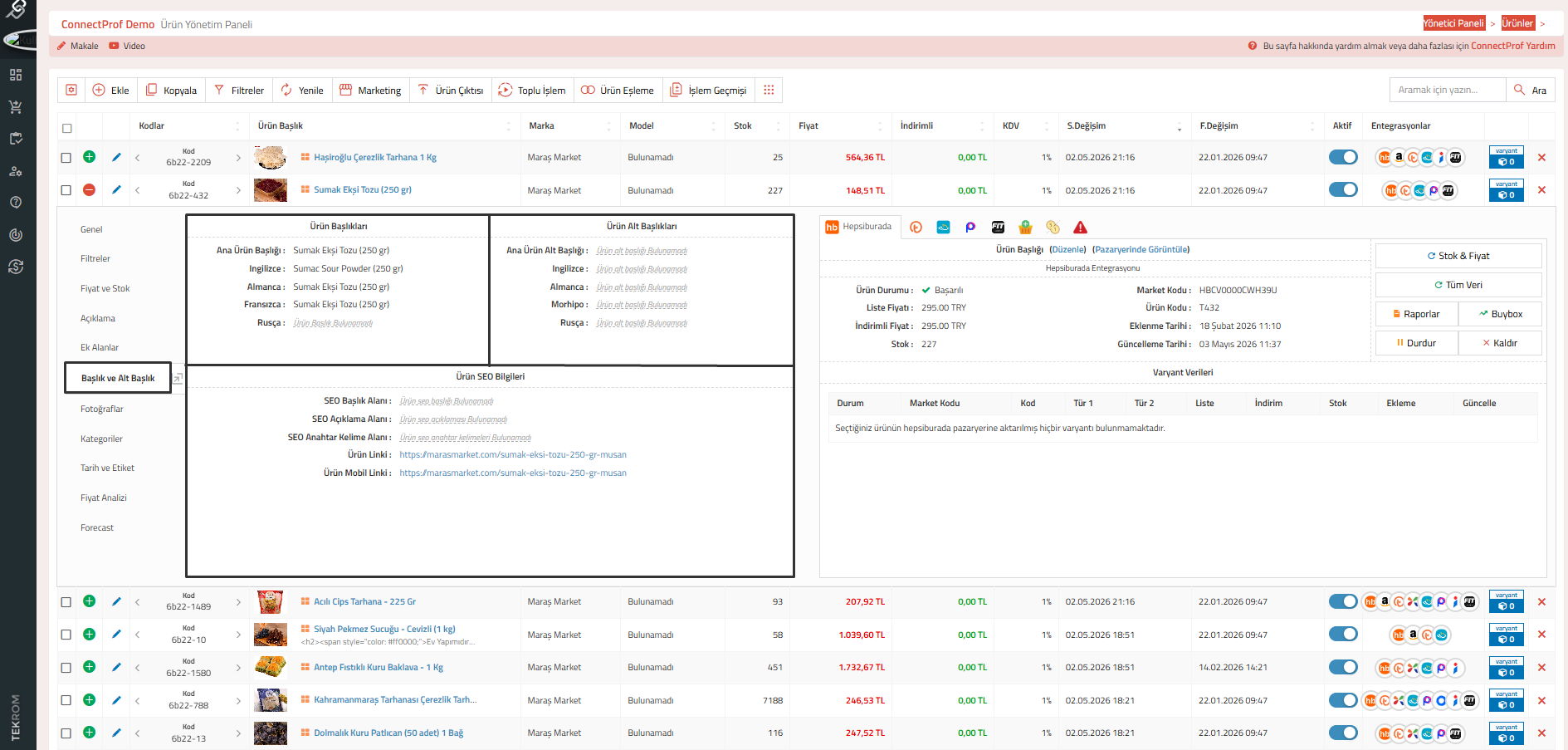
Task: Open the Ürün Linki marasmarket URL
Action: (513, 455)
